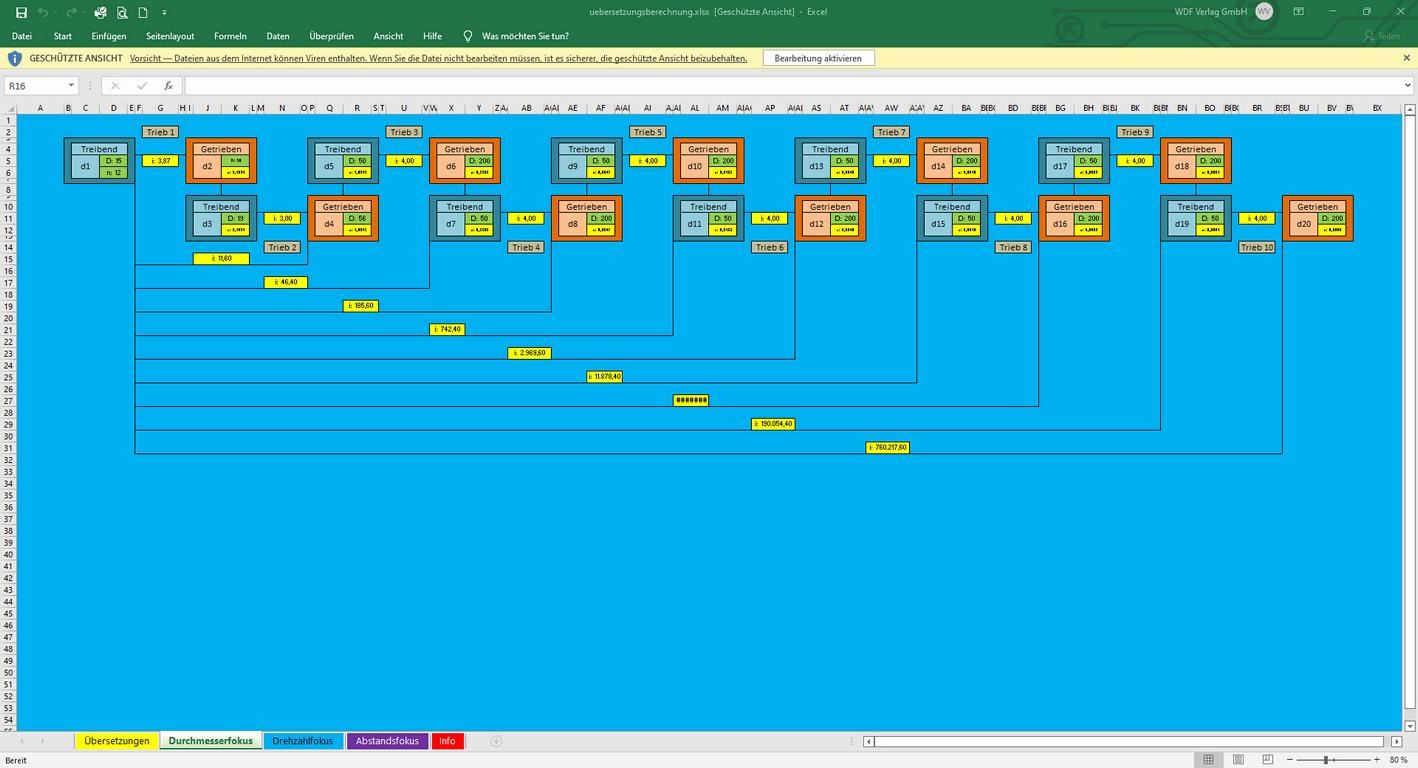This screenshot has height=768, width=1418.
Task: Click the WV account avatar
Action: pyautogui.click(x=1264, y=12)
